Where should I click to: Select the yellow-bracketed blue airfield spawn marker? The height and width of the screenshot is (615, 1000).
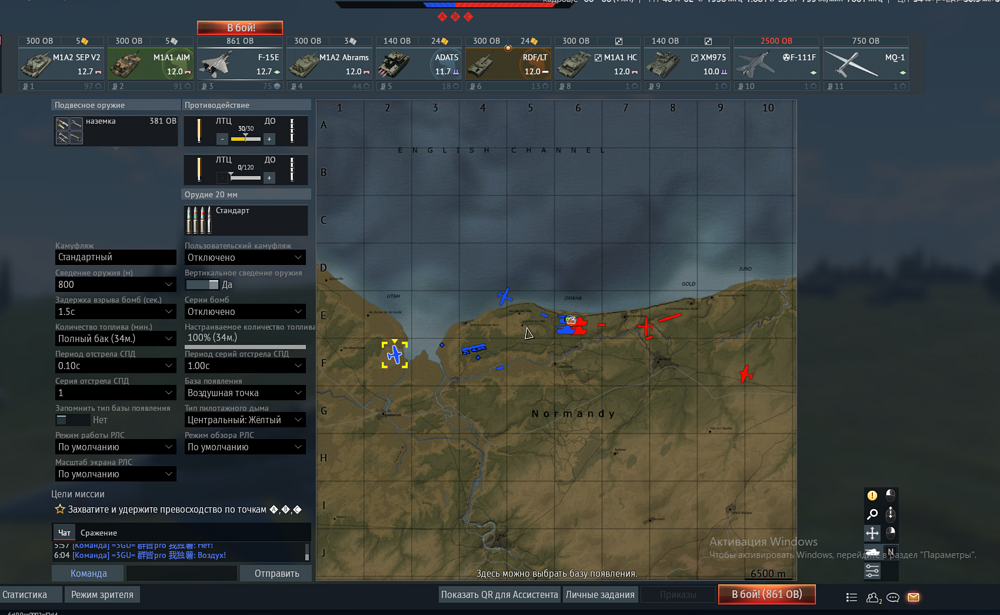click(395, 354)
